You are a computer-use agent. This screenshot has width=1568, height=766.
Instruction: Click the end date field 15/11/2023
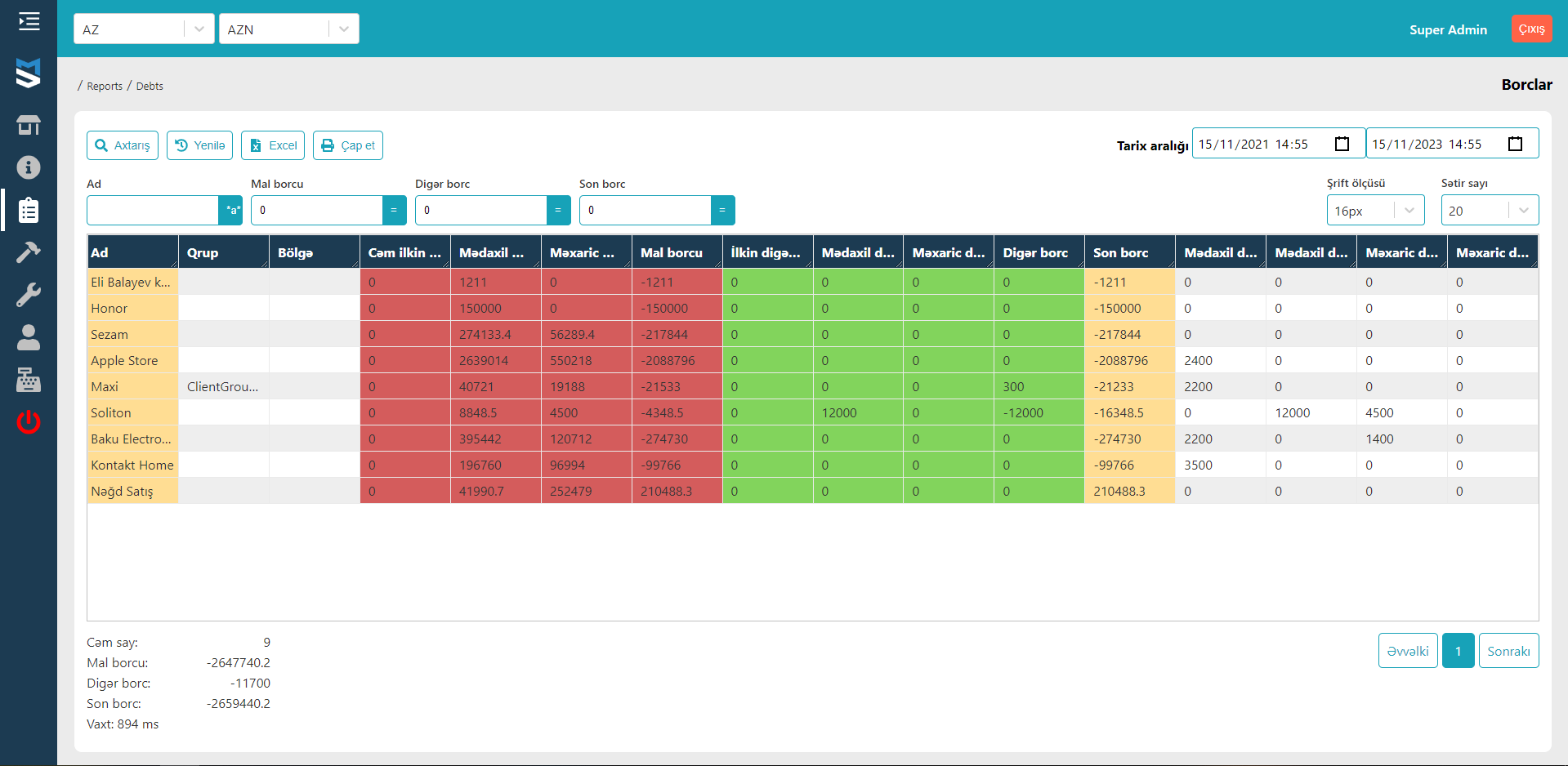[x=1452, y=144]
